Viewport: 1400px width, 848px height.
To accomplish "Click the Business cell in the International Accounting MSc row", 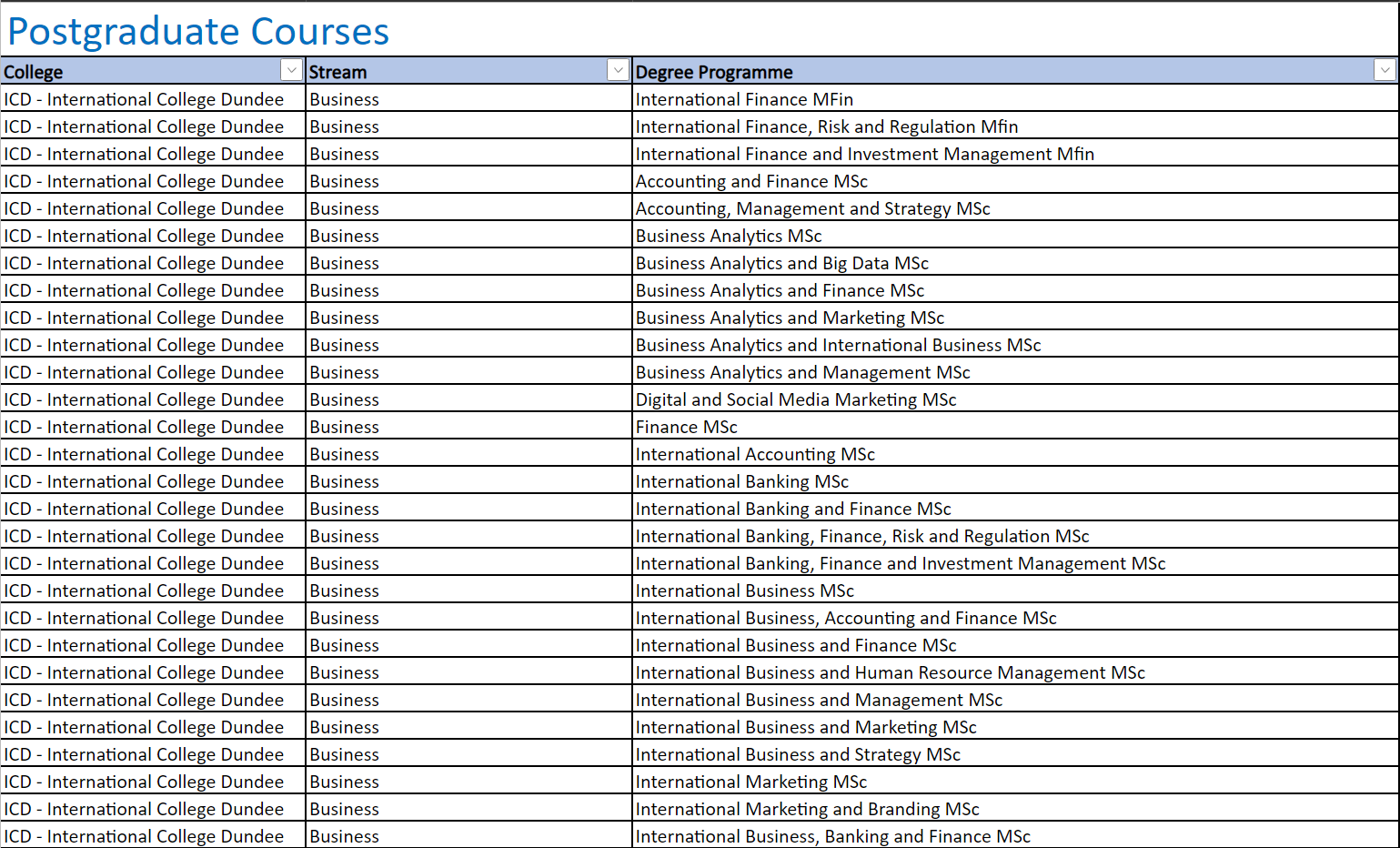I will [x=468, y=454].
